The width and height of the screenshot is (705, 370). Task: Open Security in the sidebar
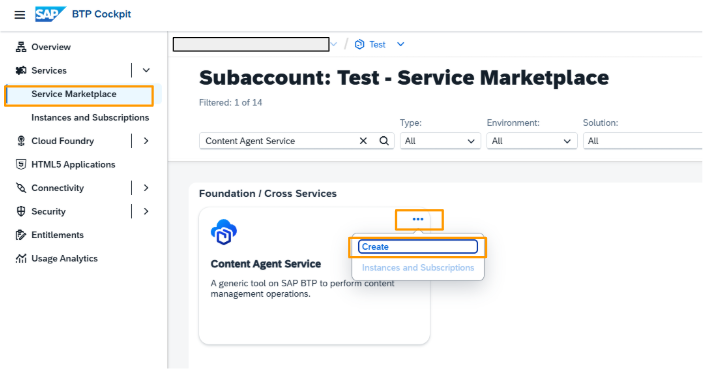click(x=48, y=211)
